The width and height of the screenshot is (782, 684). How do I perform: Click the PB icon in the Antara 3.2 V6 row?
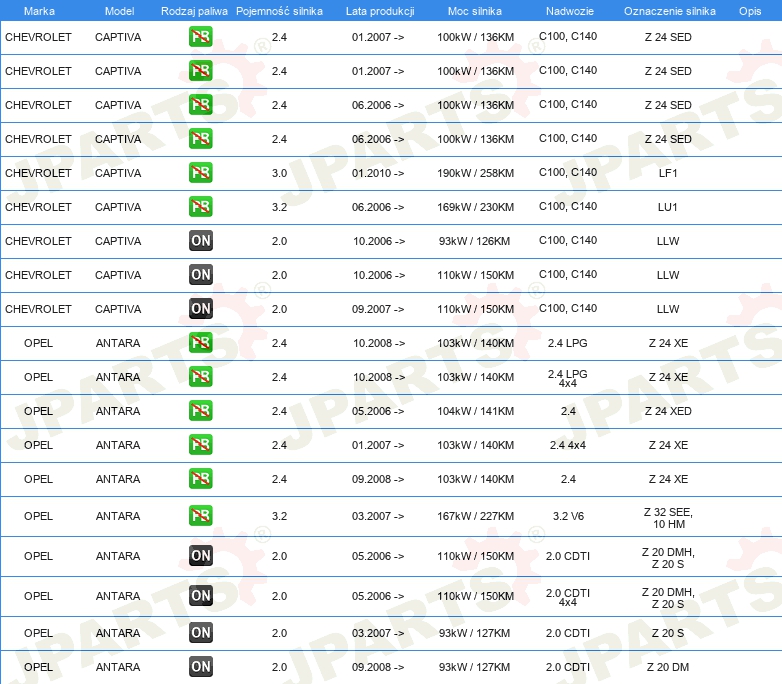point(200,516)
